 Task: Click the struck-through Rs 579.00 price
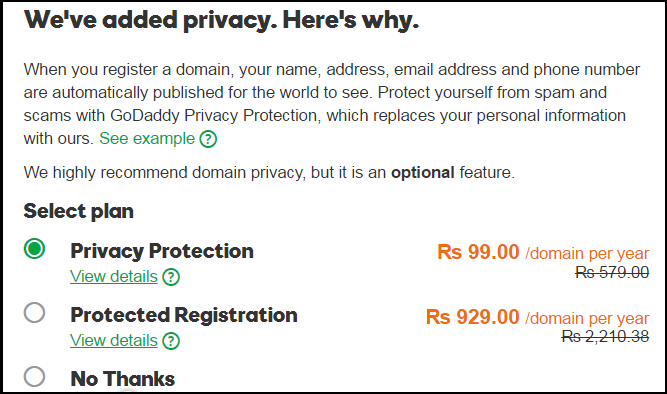[612, 272]
